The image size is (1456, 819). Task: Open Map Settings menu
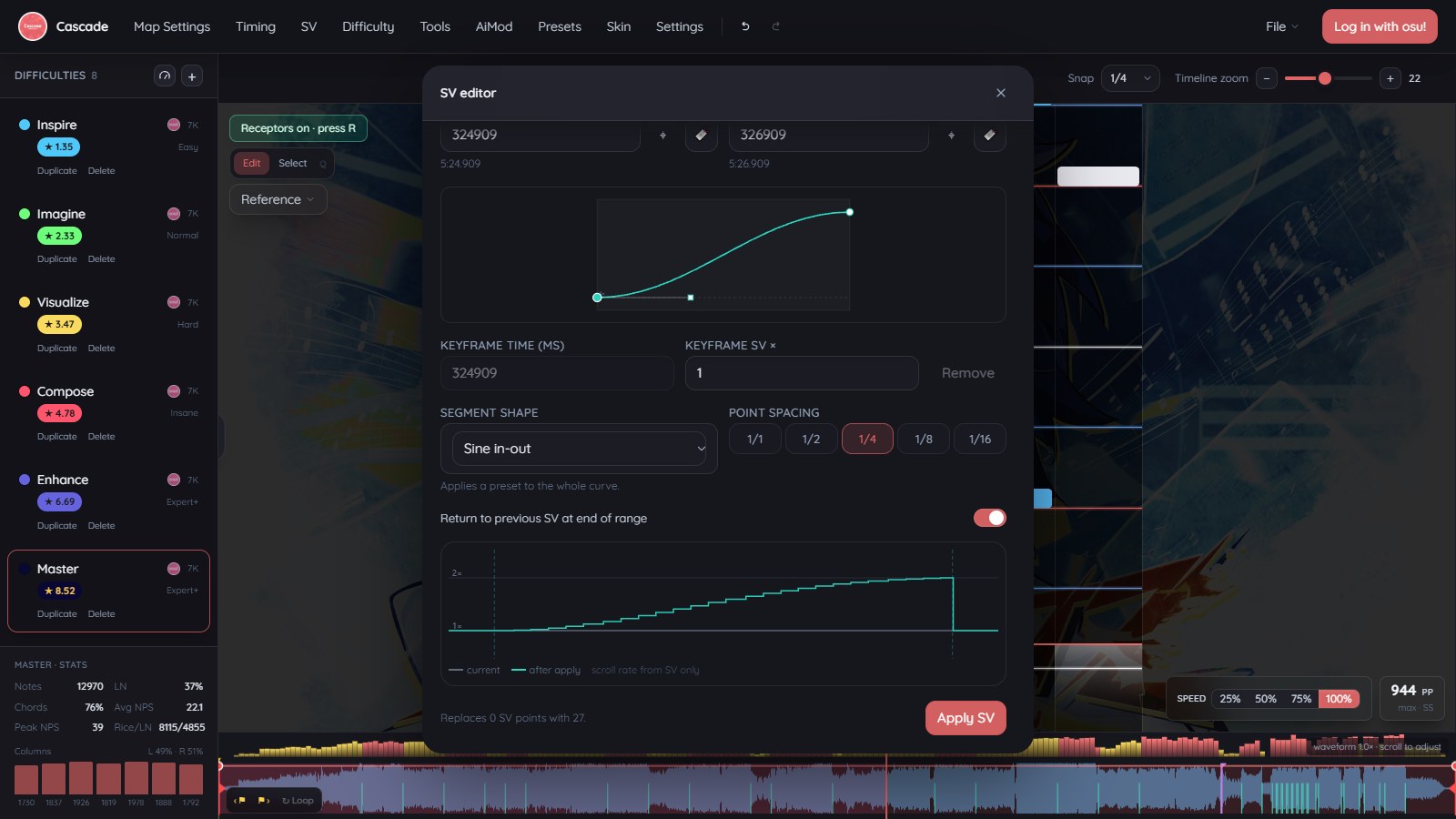coord(172,26)
